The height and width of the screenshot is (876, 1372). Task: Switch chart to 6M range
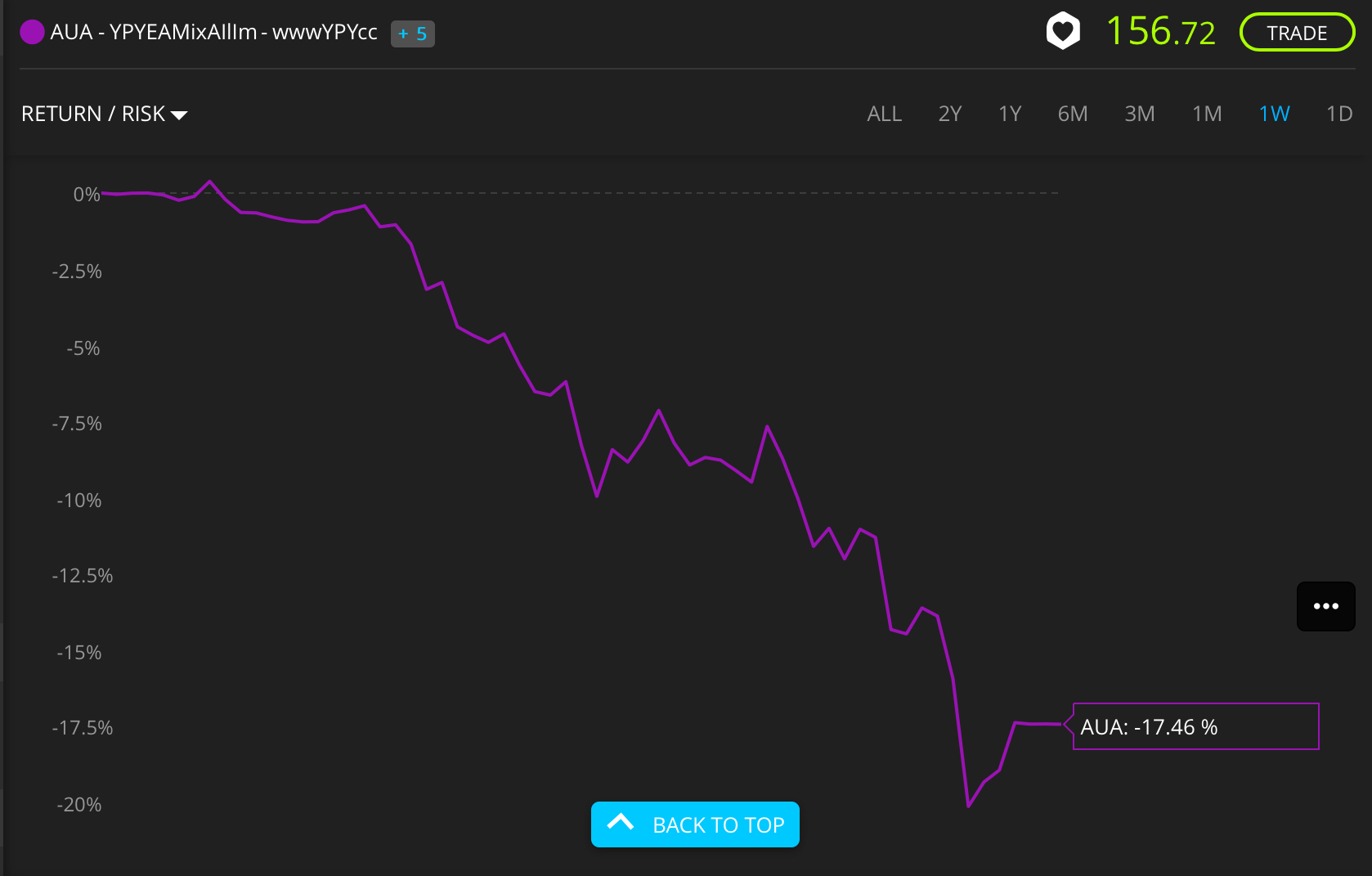click(1073, 114)
